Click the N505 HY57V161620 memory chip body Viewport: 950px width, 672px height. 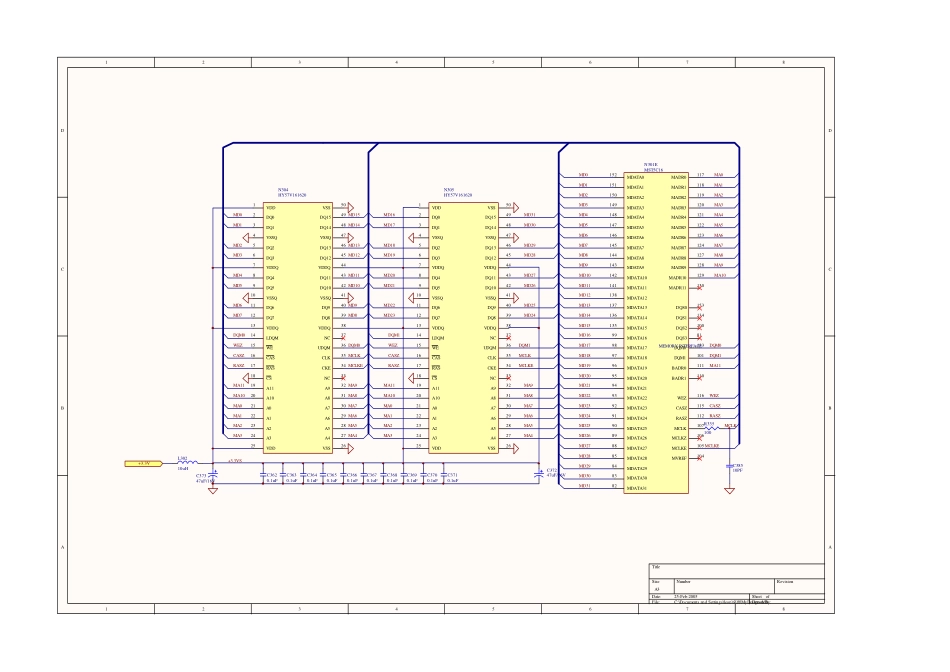point(464,326)
